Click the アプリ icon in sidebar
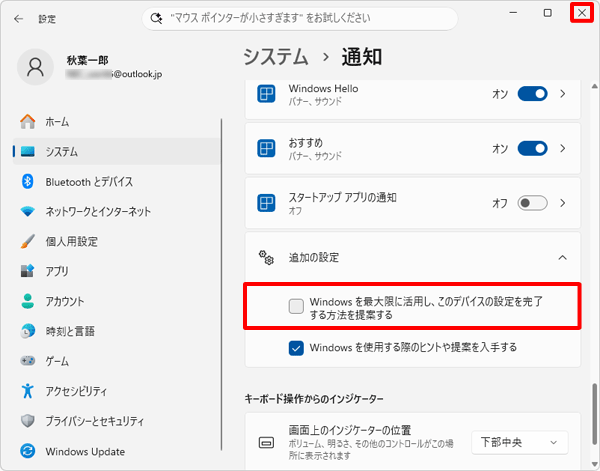Image resolution: width=600 pixels, height=471 pixels. point(28,271)
